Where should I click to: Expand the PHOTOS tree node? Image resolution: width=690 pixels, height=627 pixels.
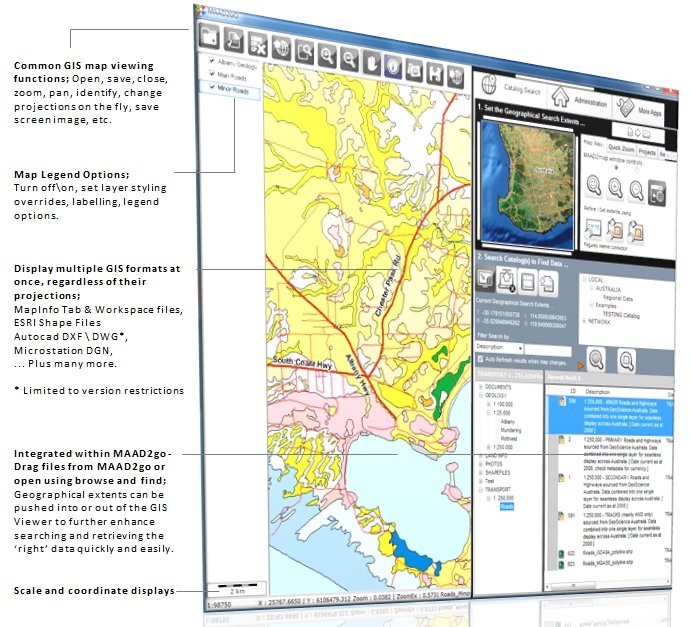pos(481,464)
